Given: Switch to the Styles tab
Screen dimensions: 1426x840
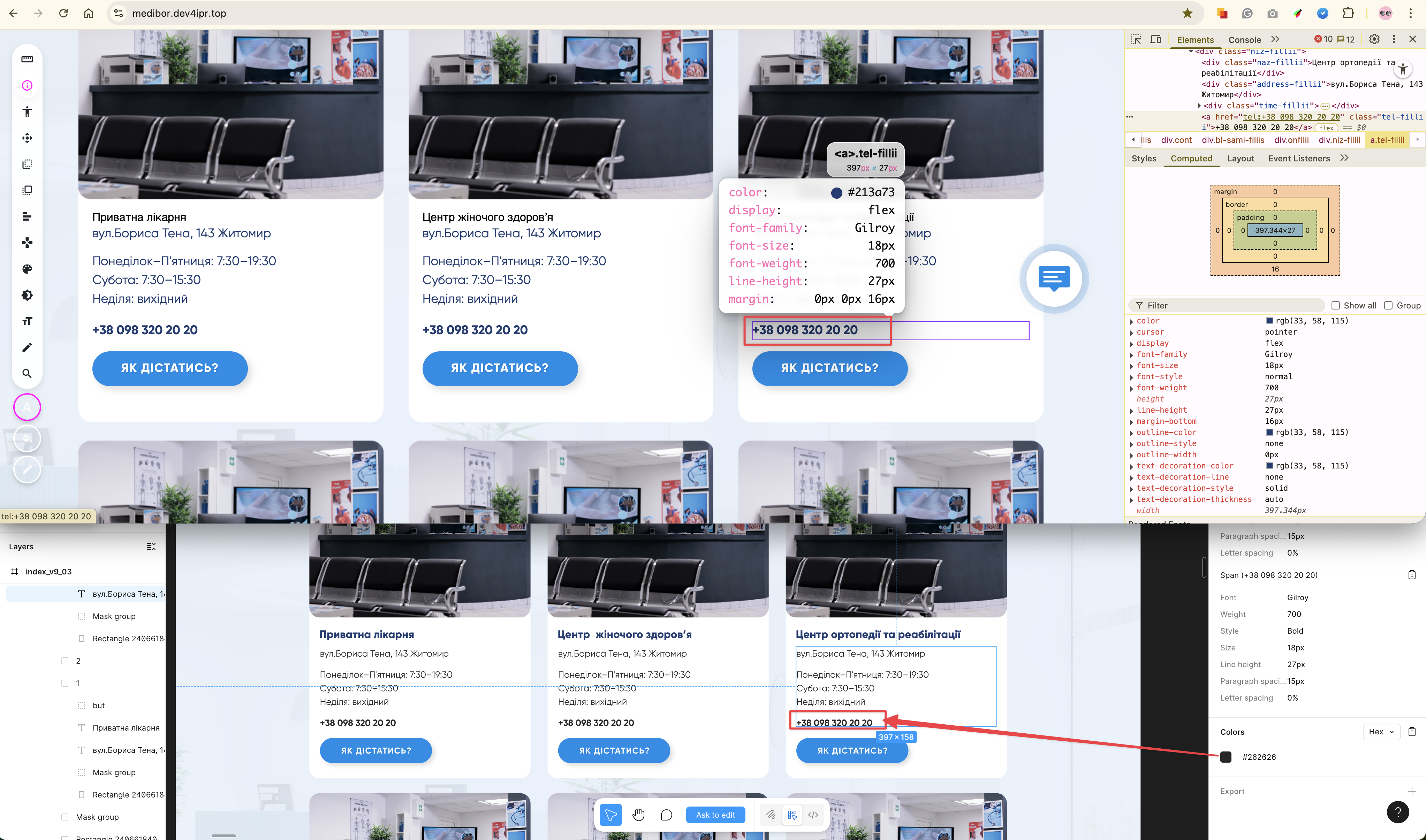Looking at the screenshot, I should coord(1144,159).
